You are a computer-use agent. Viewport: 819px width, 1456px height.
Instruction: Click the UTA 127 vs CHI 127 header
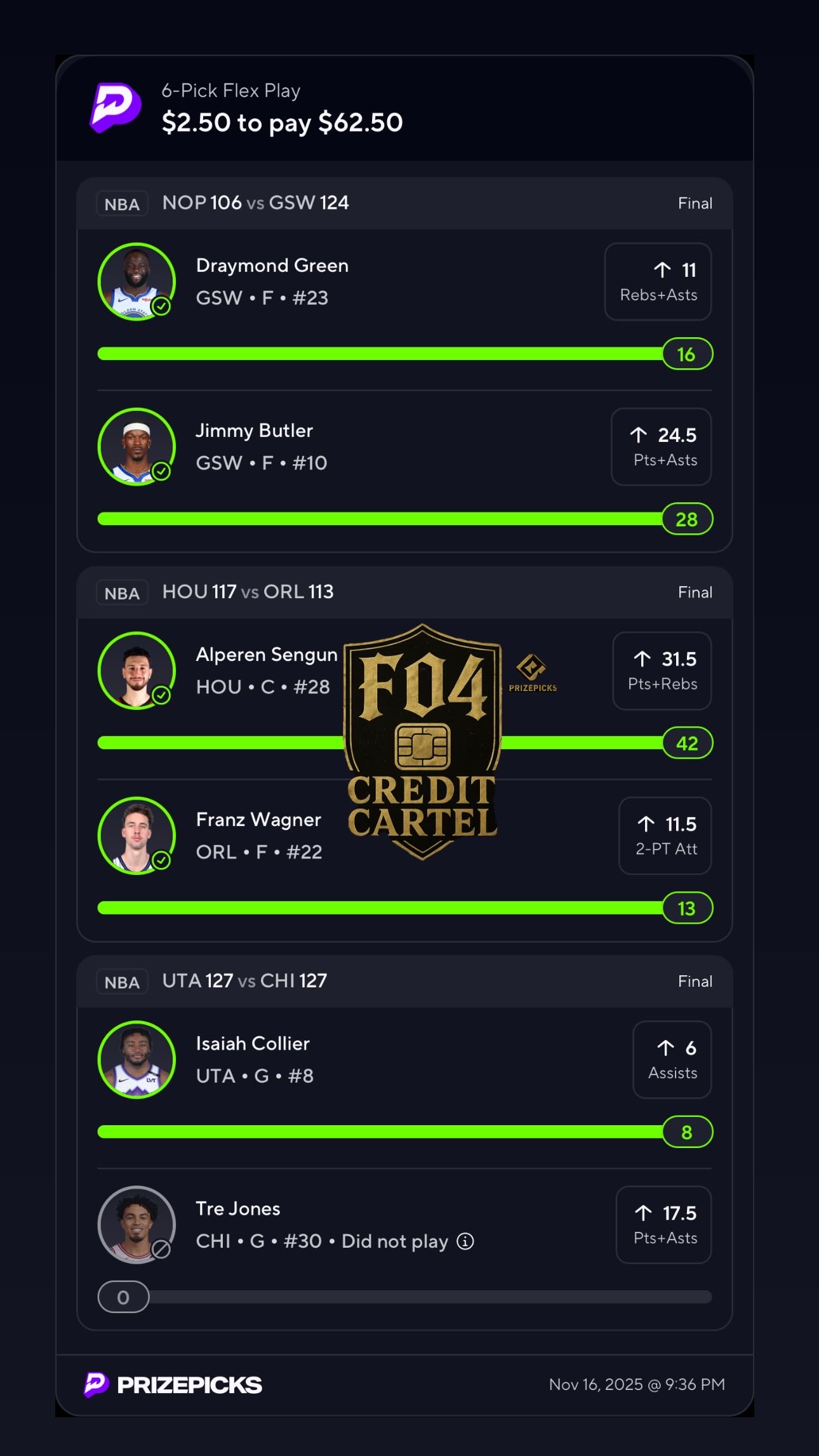tap(244, 981)
